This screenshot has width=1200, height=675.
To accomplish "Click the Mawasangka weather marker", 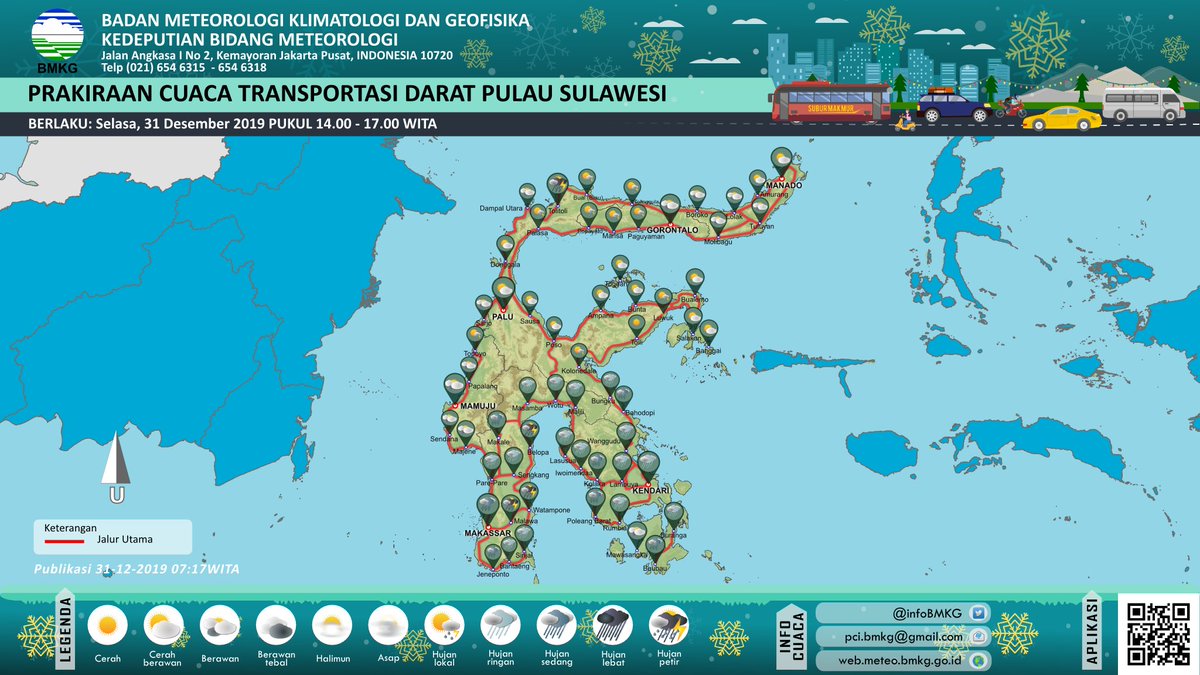I will [637, 535].
